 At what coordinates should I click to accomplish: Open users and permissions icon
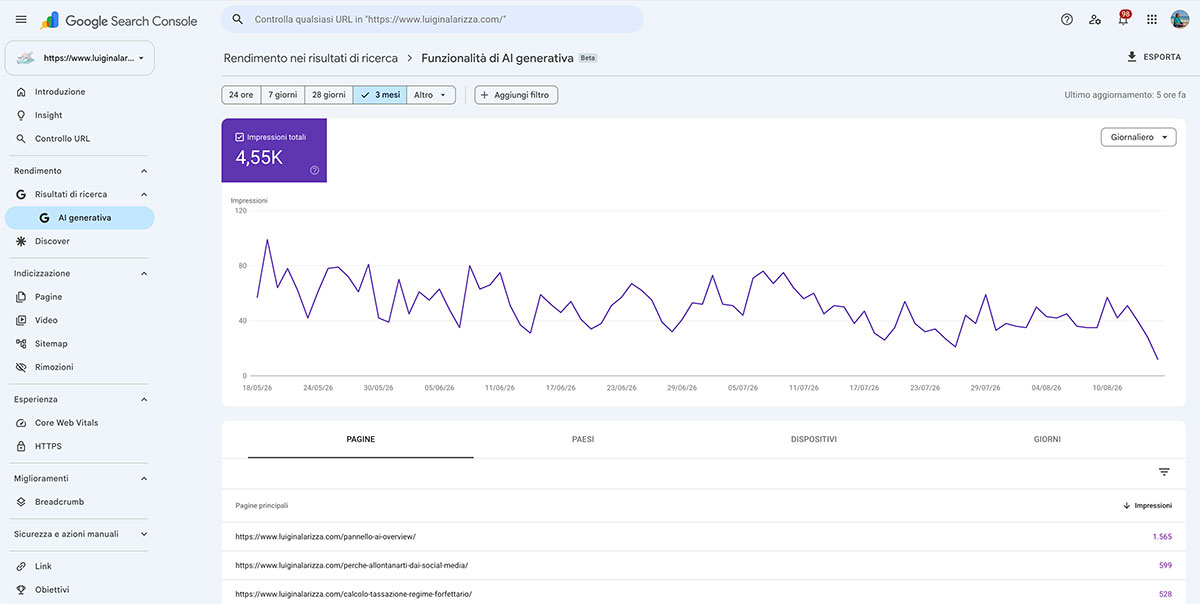[1095, 19]
